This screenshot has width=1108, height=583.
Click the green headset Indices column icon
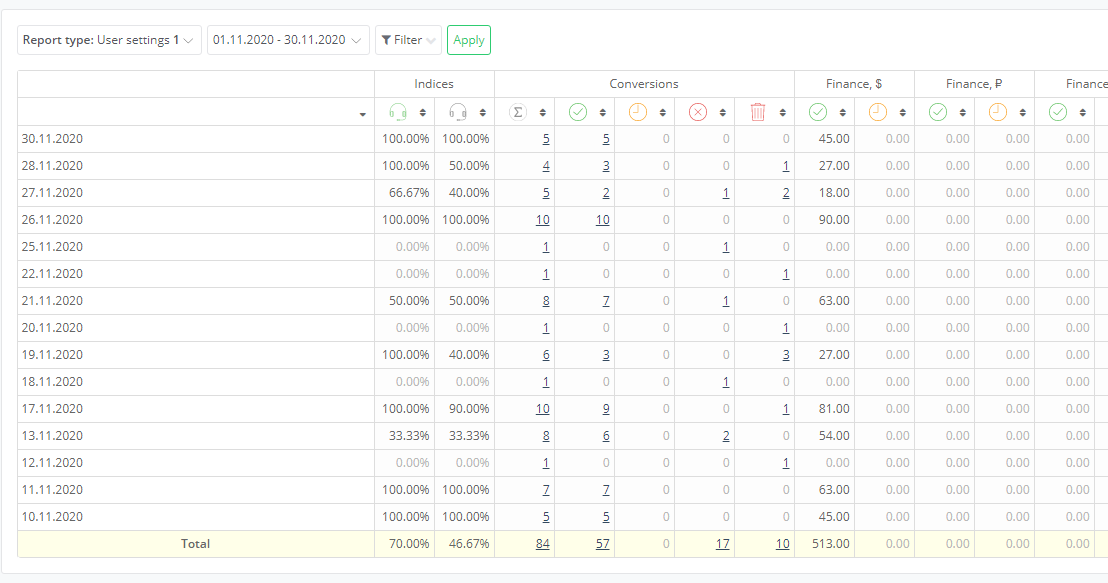tap(398, 113)
